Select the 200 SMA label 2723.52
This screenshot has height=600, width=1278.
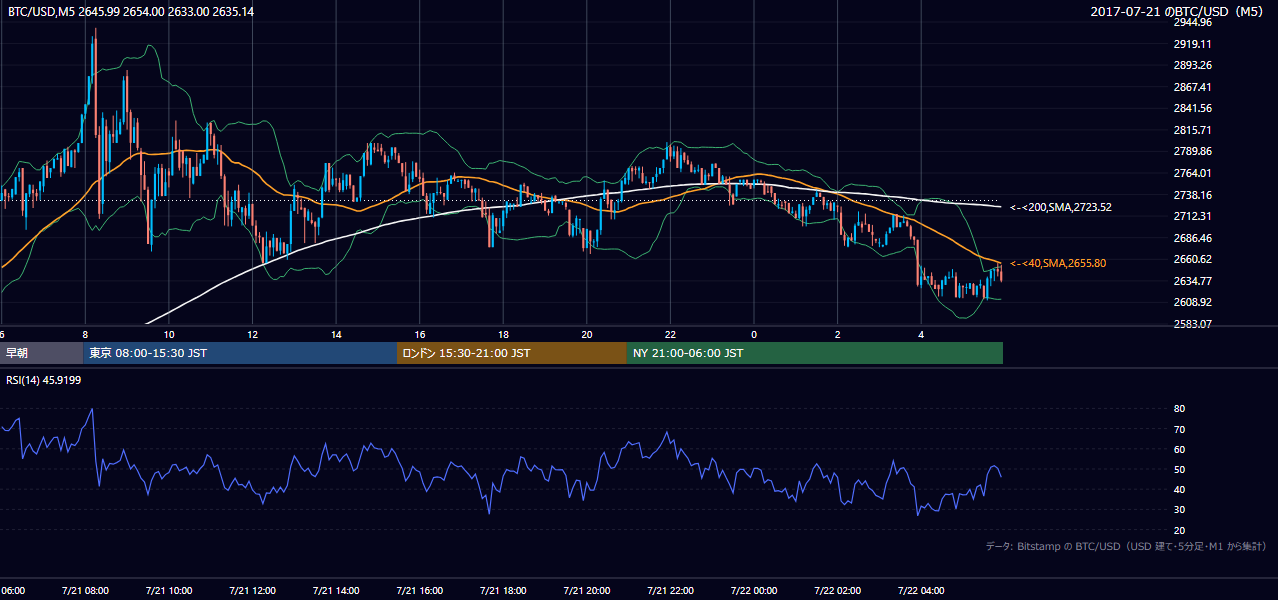pyautogui.click(x=1061, y=207)
